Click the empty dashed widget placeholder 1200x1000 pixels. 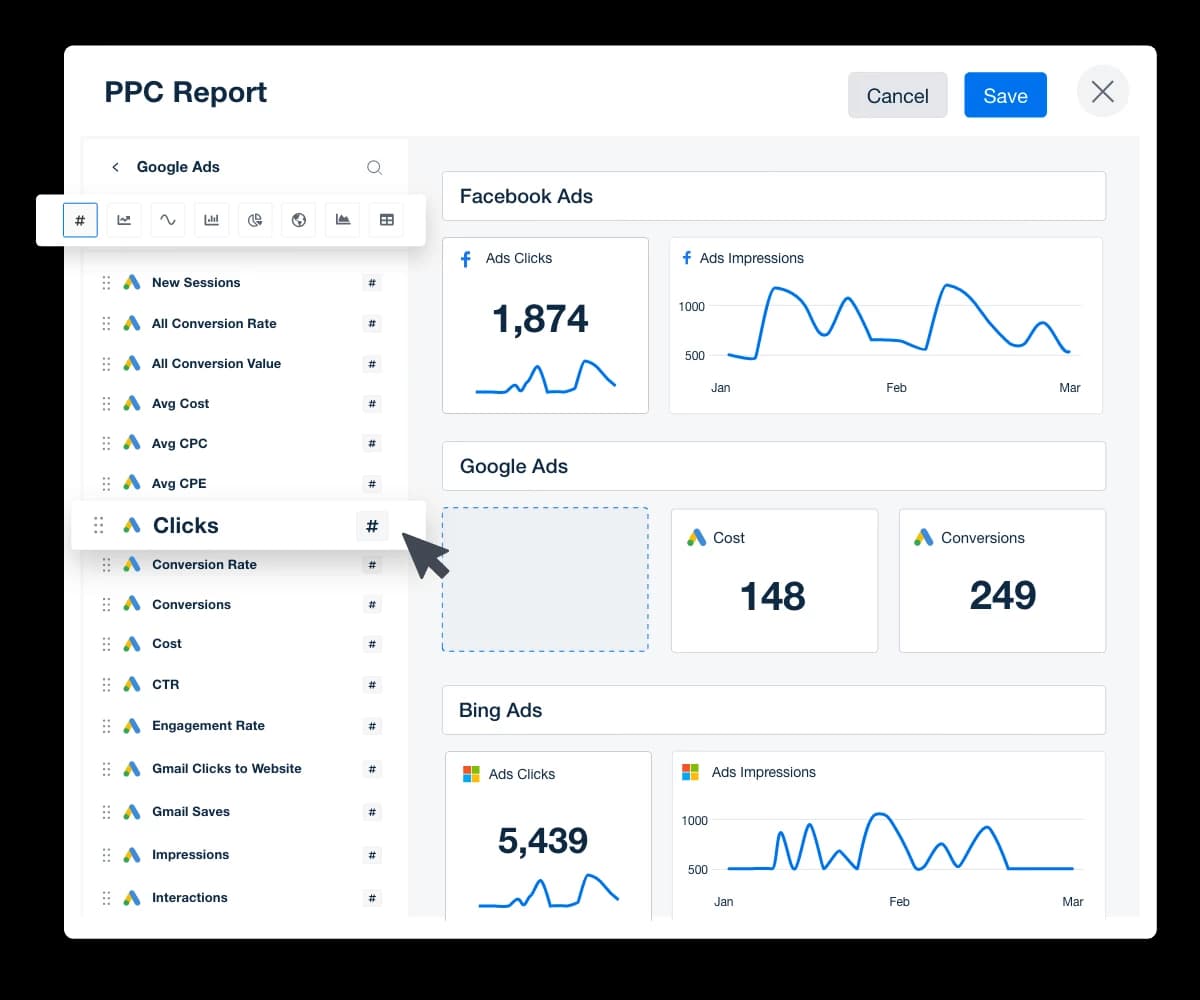pyautogui.click(x=545, y=579)
